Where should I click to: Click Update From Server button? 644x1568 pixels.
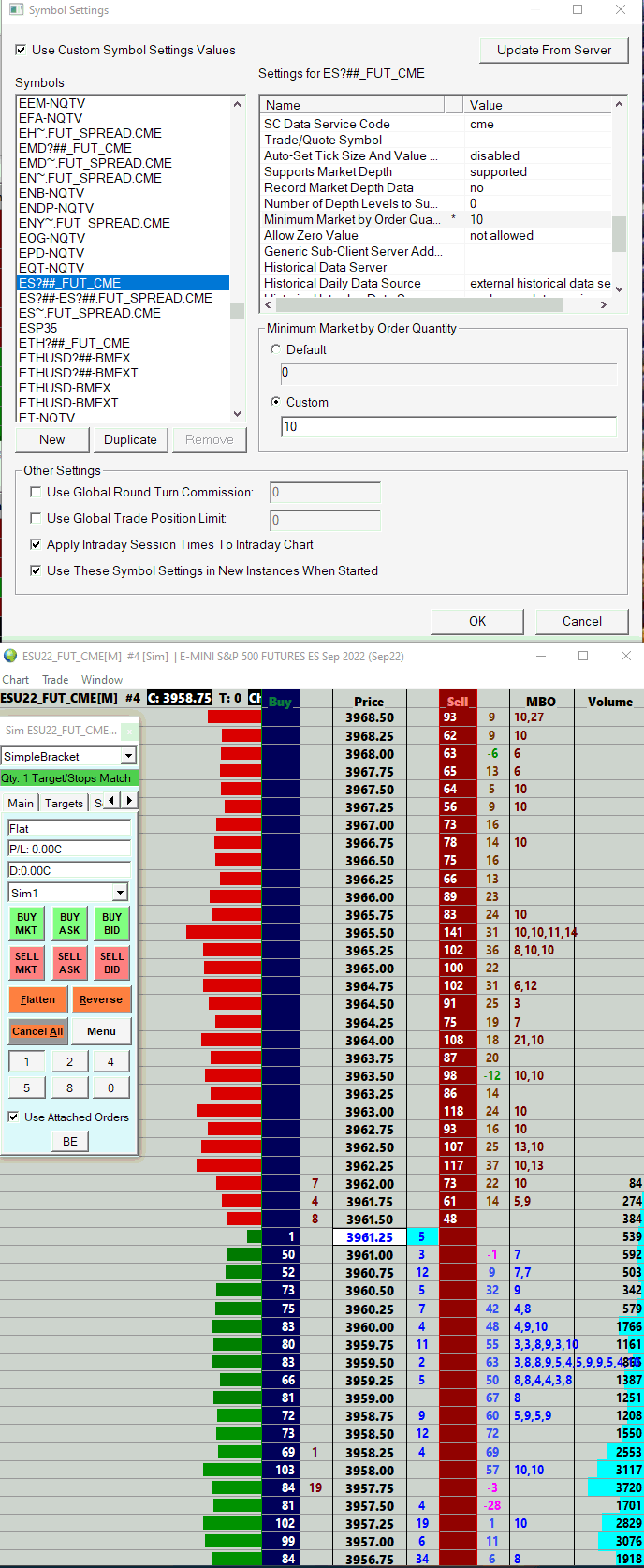coord(554,50)
